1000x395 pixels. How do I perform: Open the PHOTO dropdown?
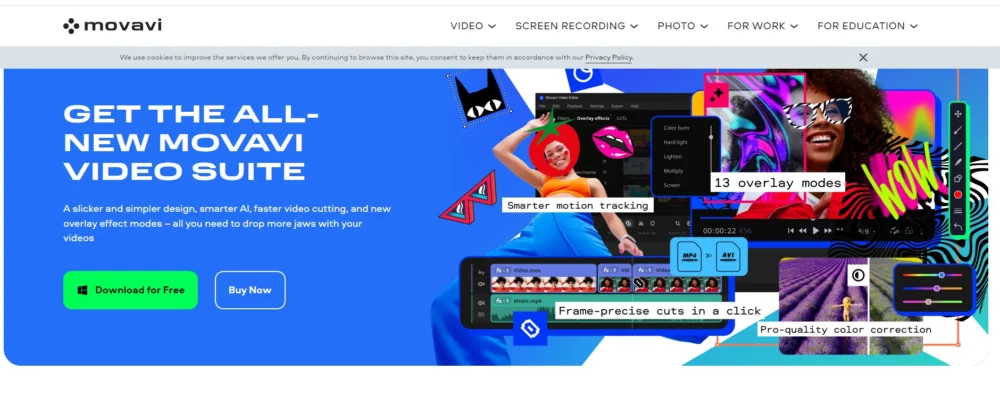[682, 26]
